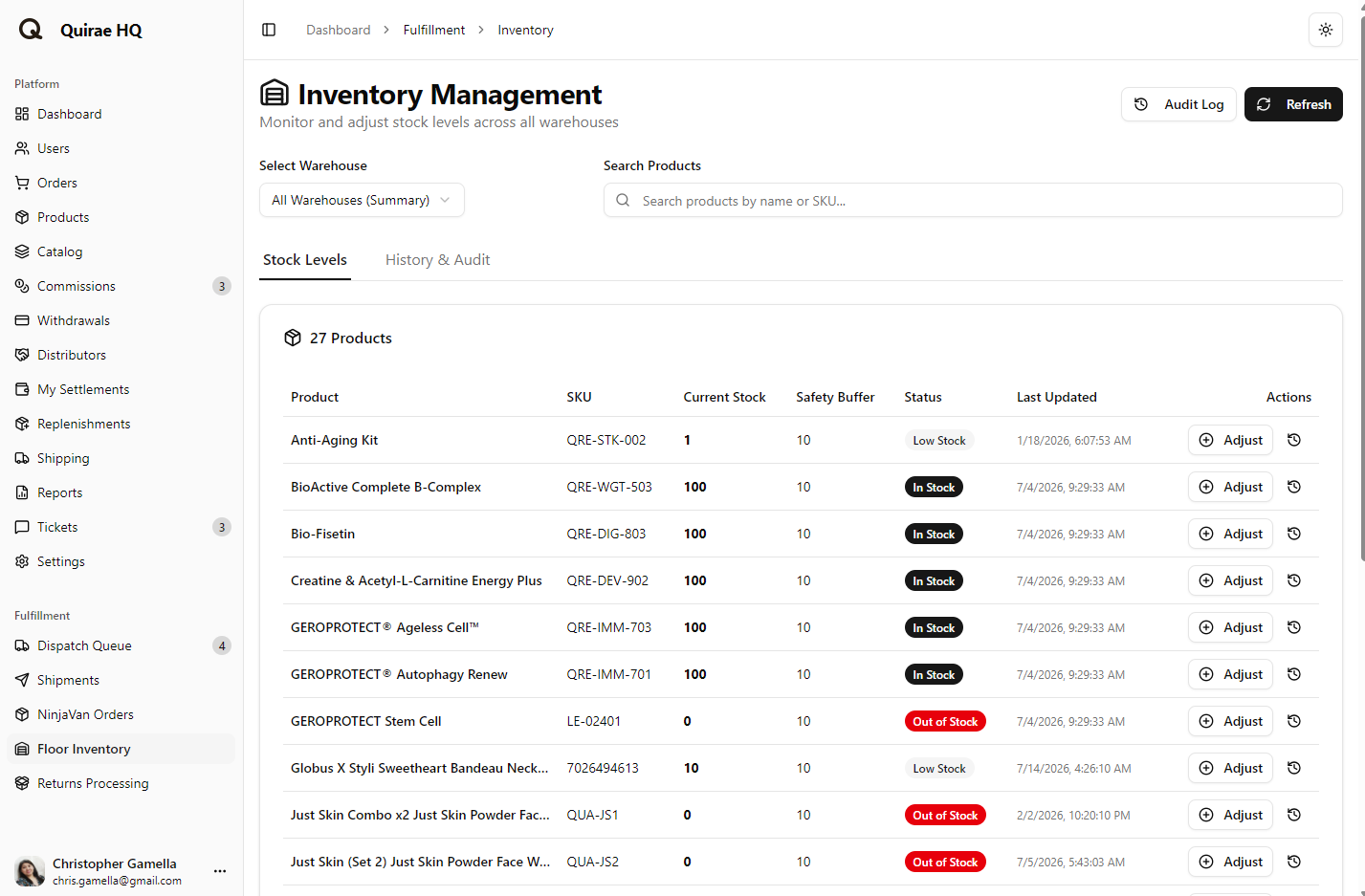
Task: Click Dashboard breadcrumb link
Action: [x=338, y=30]
